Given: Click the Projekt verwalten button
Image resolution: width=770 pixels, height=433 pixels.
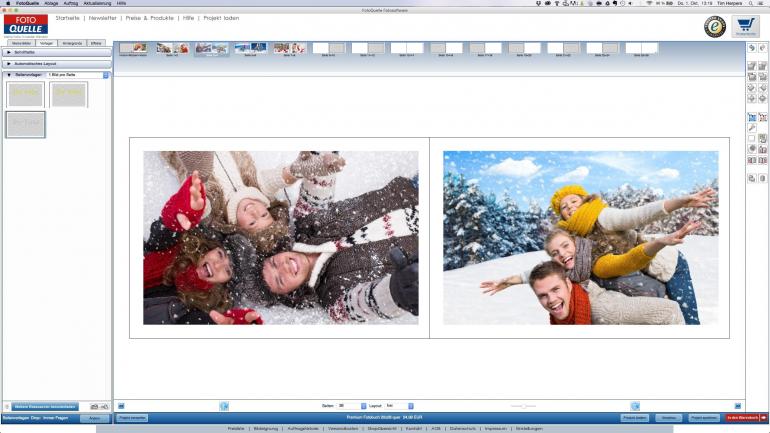Looking at the screenshot, I should point(132,418).
